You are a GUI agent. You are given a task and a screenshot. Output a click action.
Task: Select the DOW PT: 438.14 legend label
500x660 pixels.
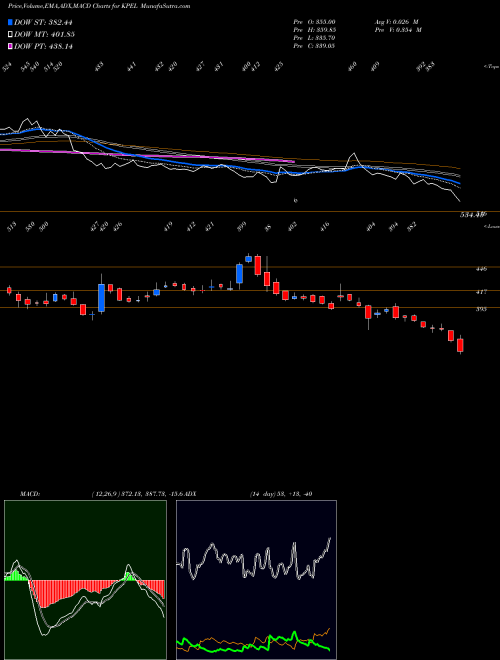(43, 46)
